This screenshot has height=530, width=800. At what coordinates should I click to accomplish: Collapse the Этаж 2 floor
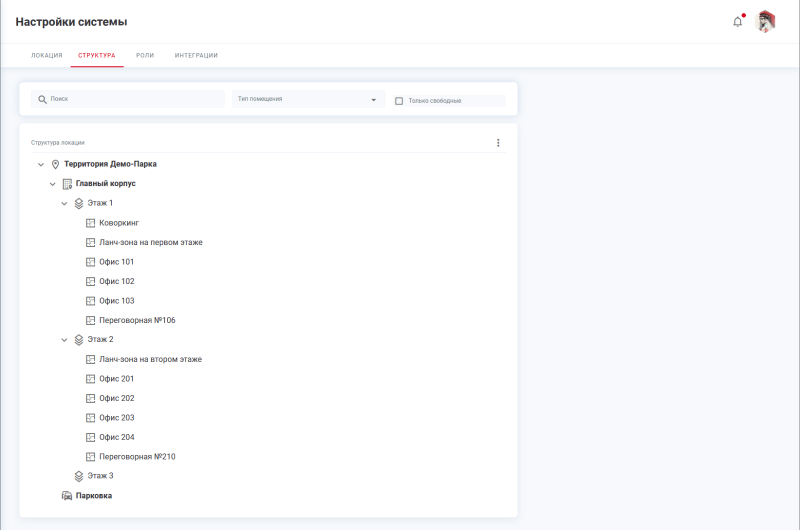pyautogui.click(x=65, y=340)
